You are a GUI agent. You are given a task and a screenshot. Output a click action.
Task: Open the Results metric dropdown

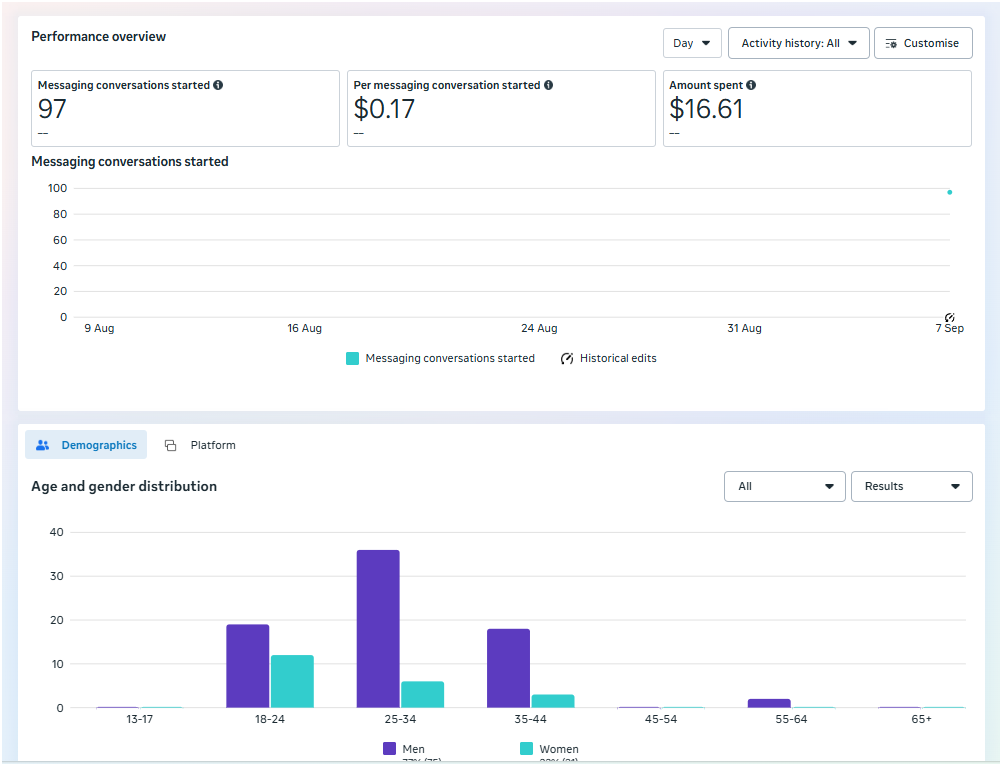pos(911,487)
